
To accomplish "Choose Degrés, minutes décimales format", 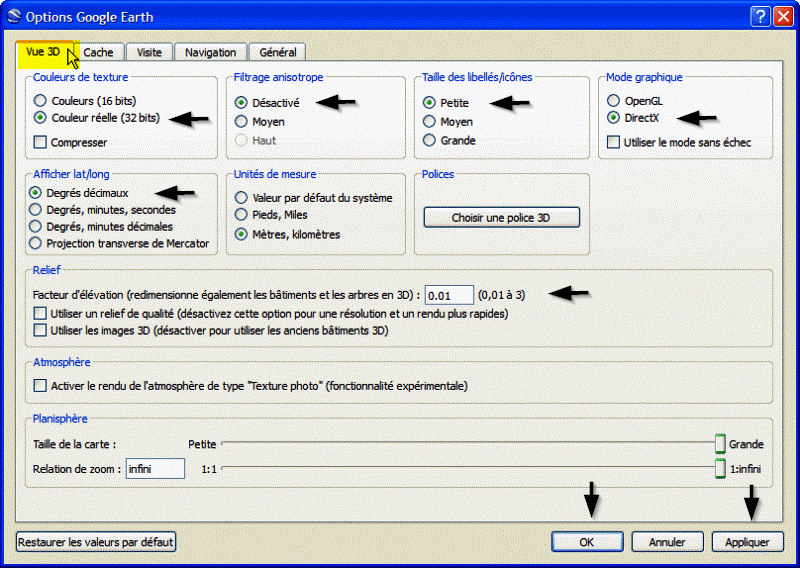I will pyautogui.click(x=35, y=226).
